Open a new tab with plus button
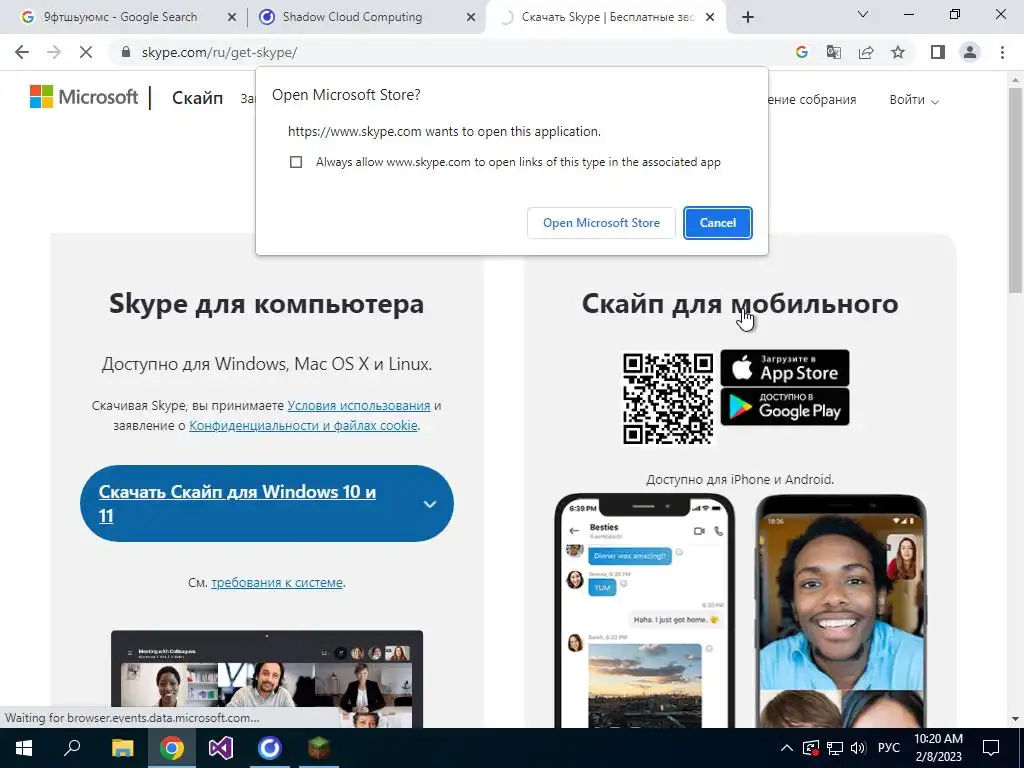This screenshot has height=768, width=1024. pos(748,17)
